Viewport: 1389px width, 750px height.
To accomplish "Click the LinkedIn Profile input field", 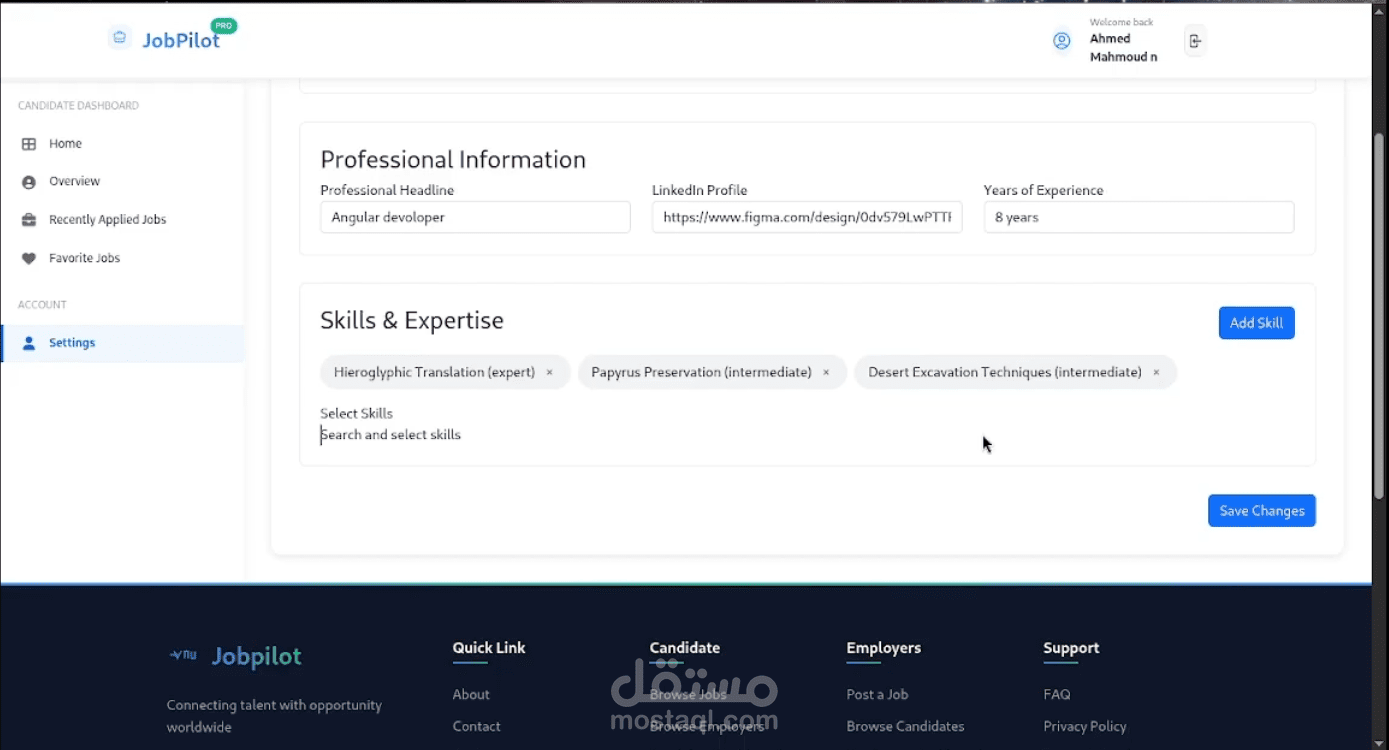I will (807, 217).
